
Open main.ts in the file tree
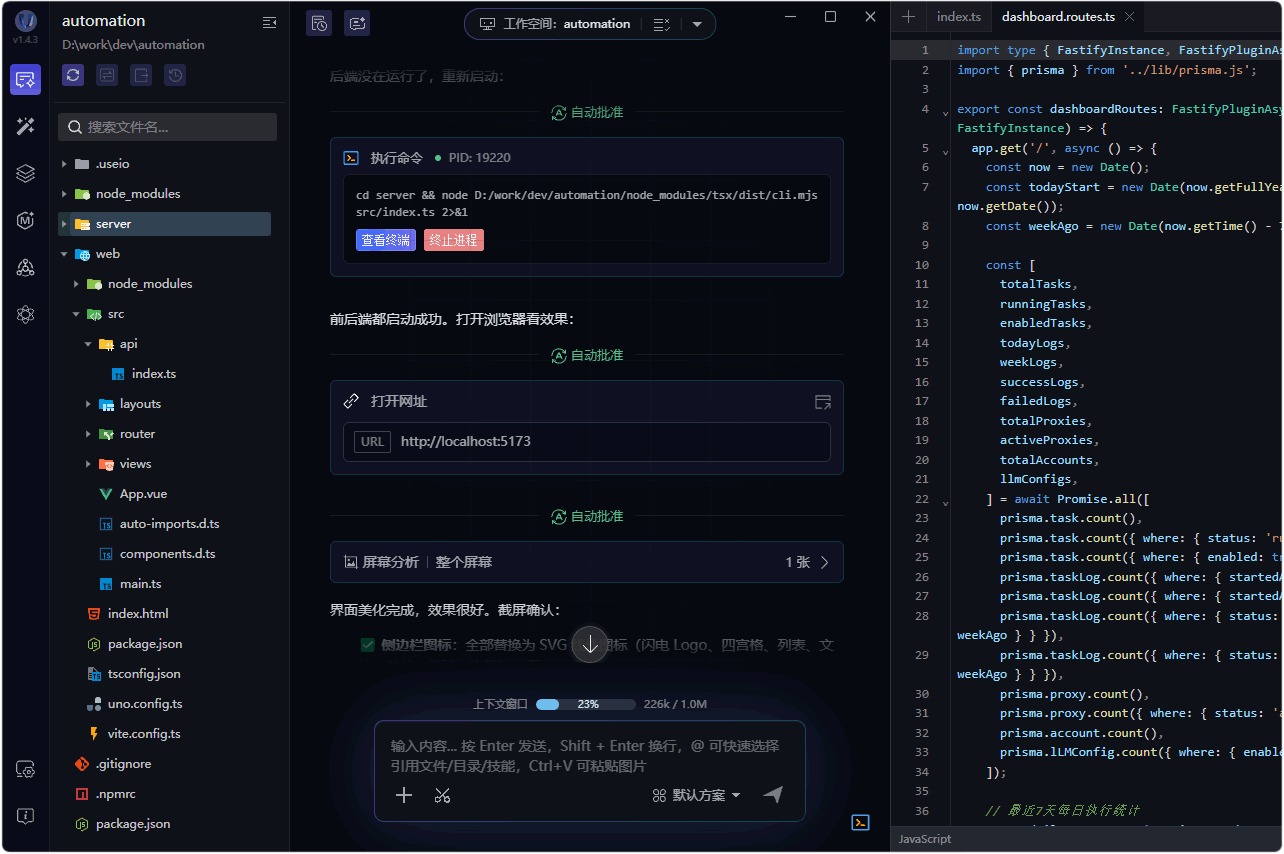140,584
